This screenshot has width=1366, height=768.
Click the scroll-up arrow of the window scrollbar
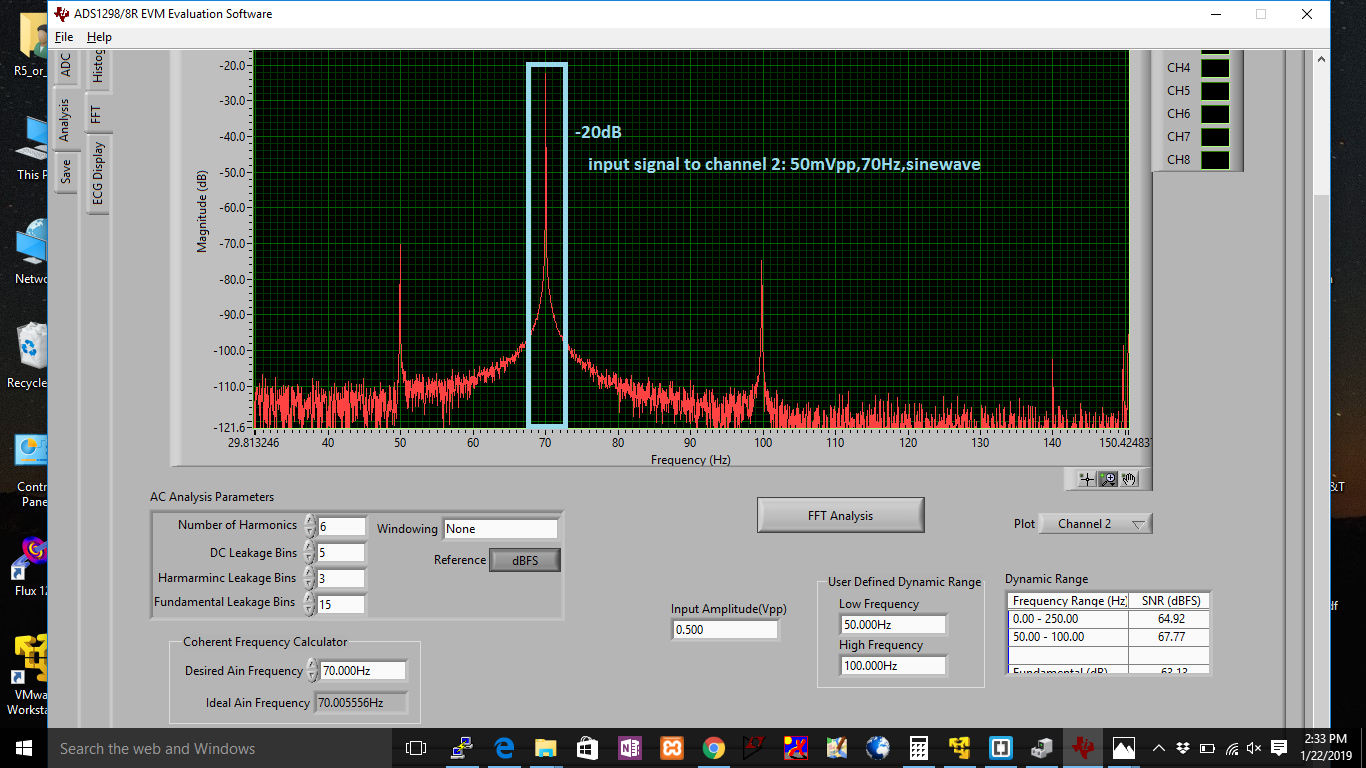[1321, 60]
